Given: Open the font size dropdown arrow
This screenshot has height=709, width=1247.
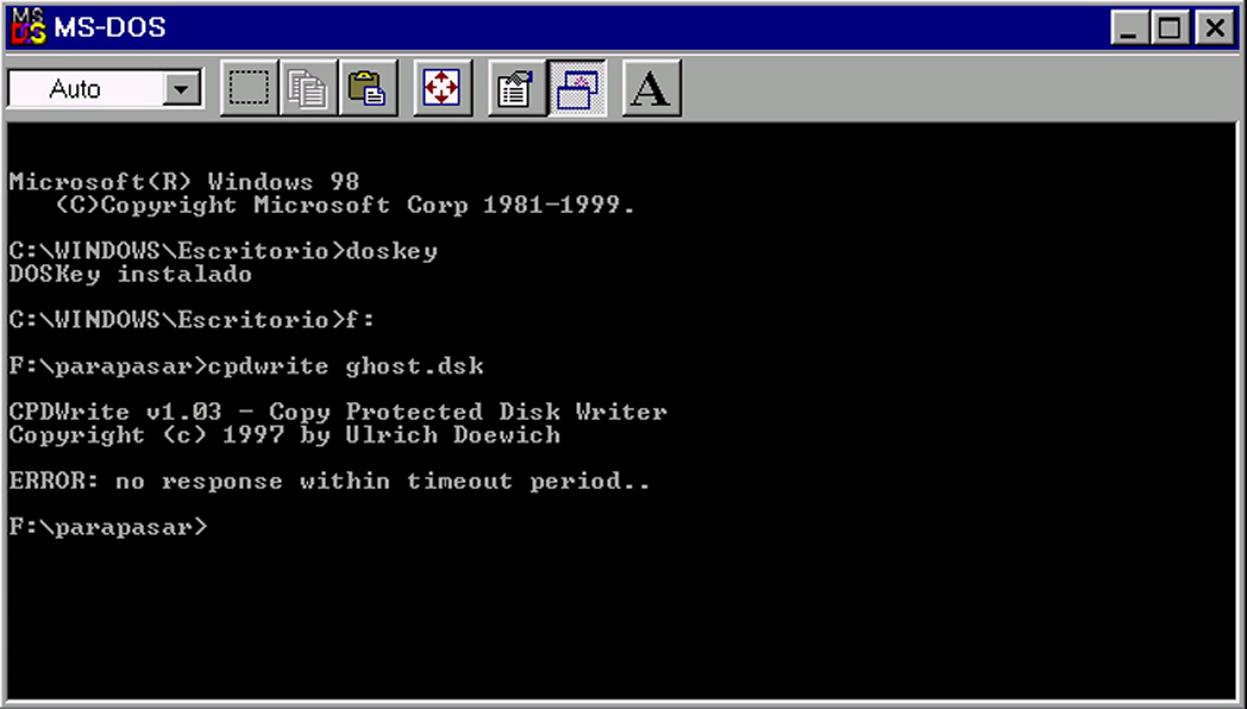Looking at the screenshot, I should tap(181, 90).
